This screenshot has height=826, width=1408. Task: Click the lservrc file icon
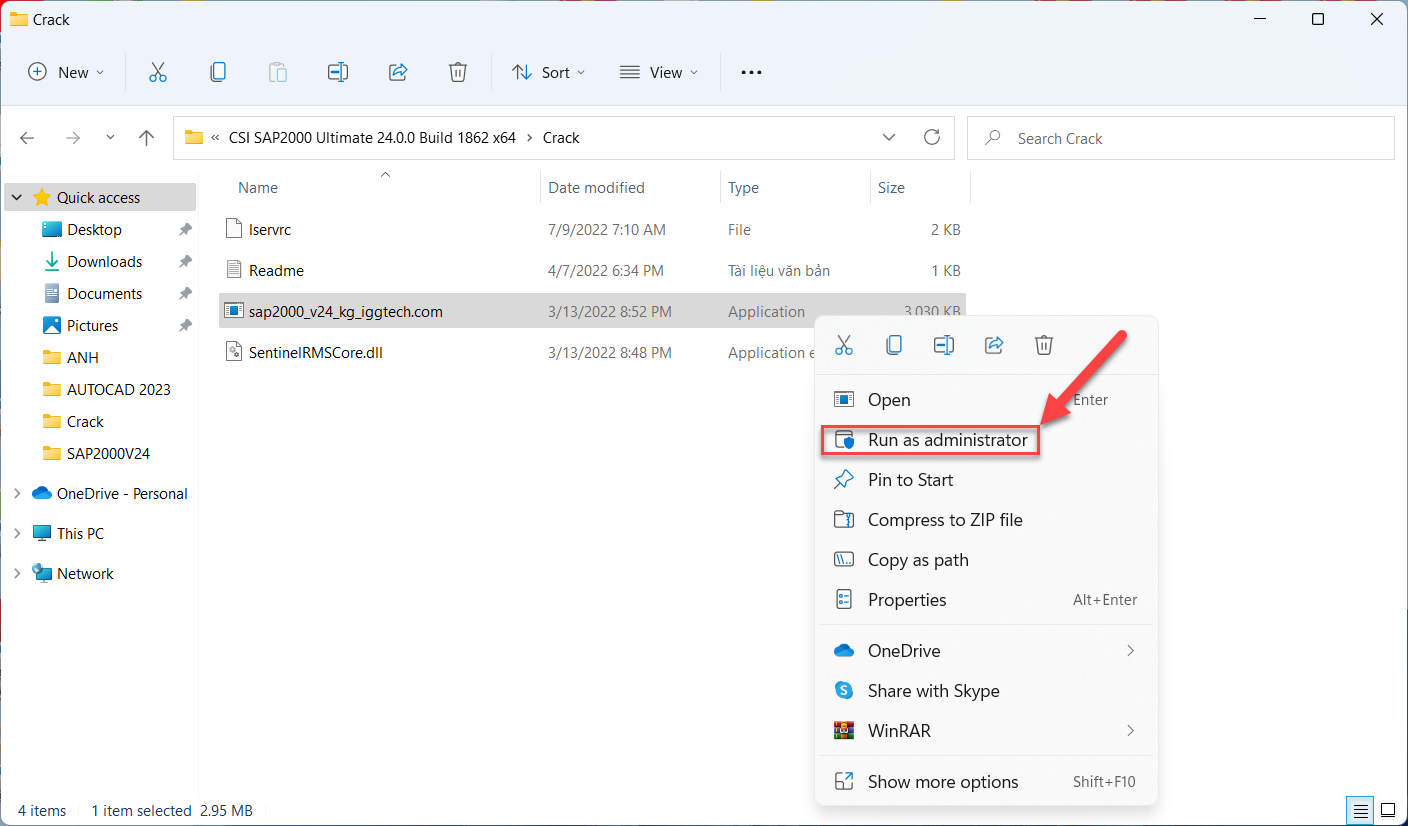click(234, 229)
